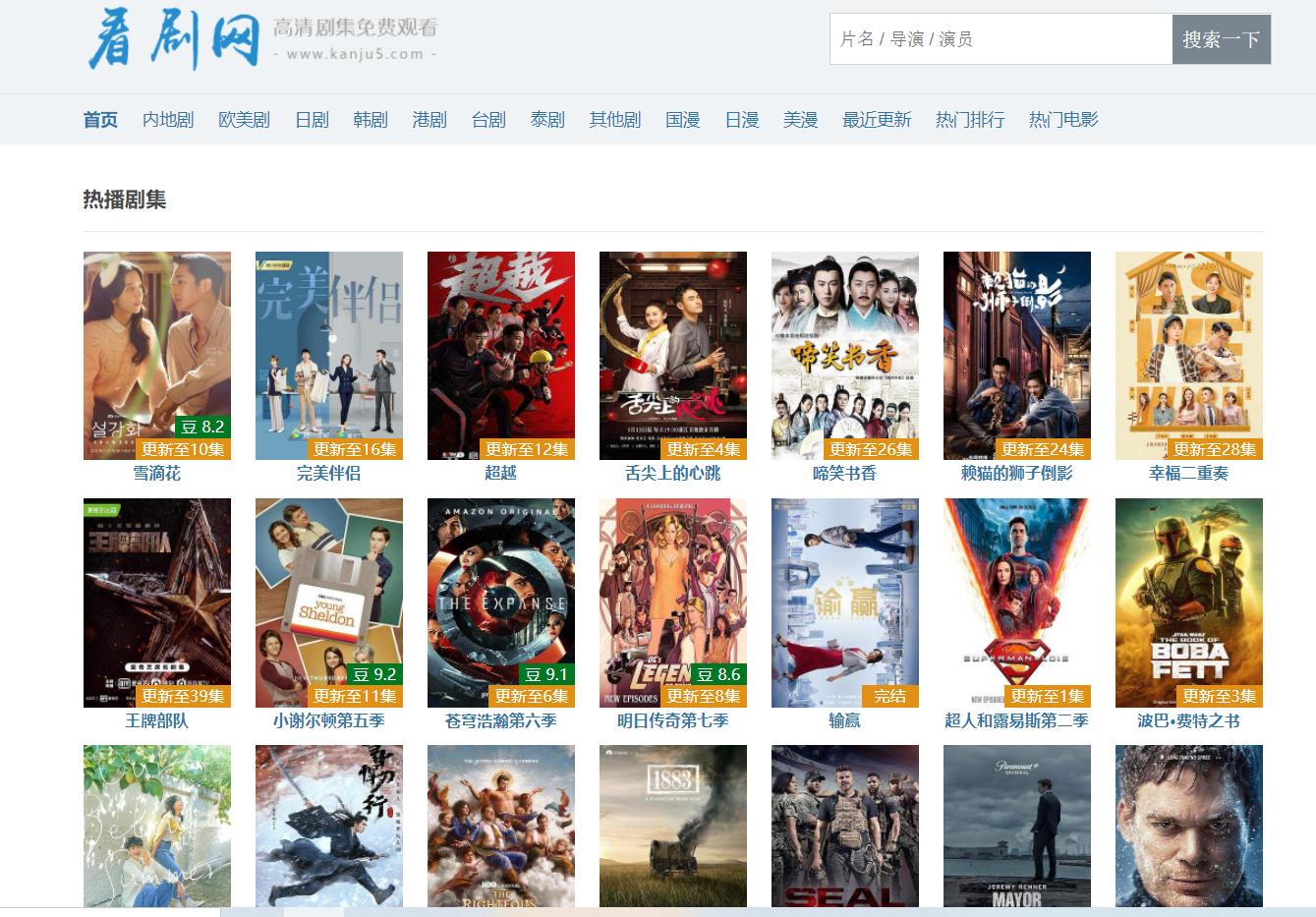
Task: Browse the 美漫 section
Action: point(801,120)
